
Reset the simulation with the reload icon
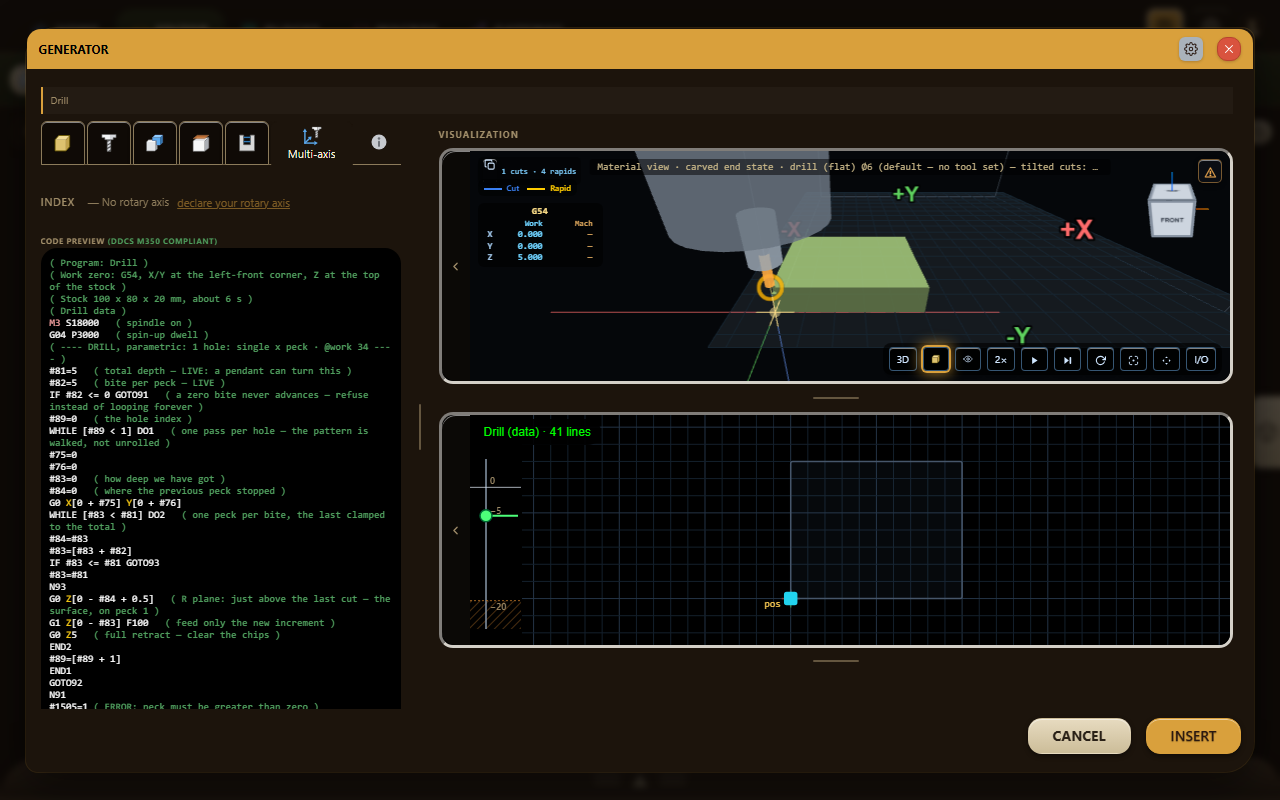click(1100, 359)
